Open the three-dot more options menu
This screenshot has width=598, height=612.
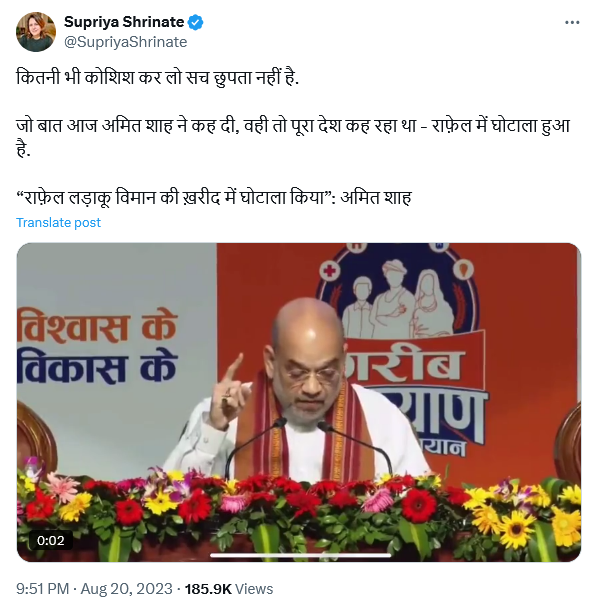point(572,23)
